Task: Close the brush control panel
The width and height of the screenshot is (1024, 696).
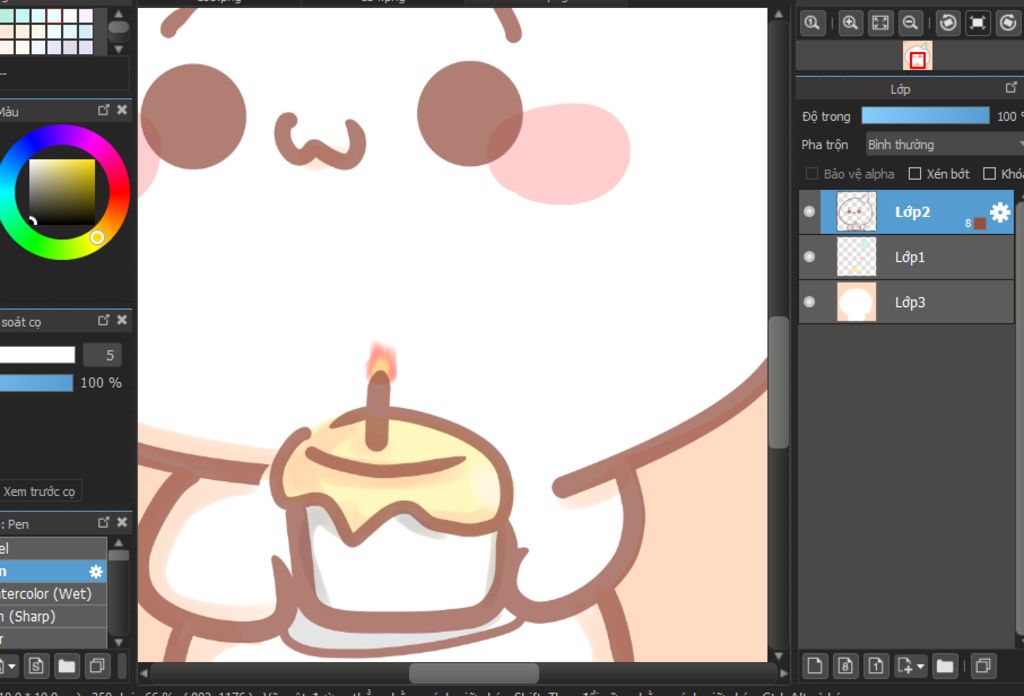Action: coord(121,320)
